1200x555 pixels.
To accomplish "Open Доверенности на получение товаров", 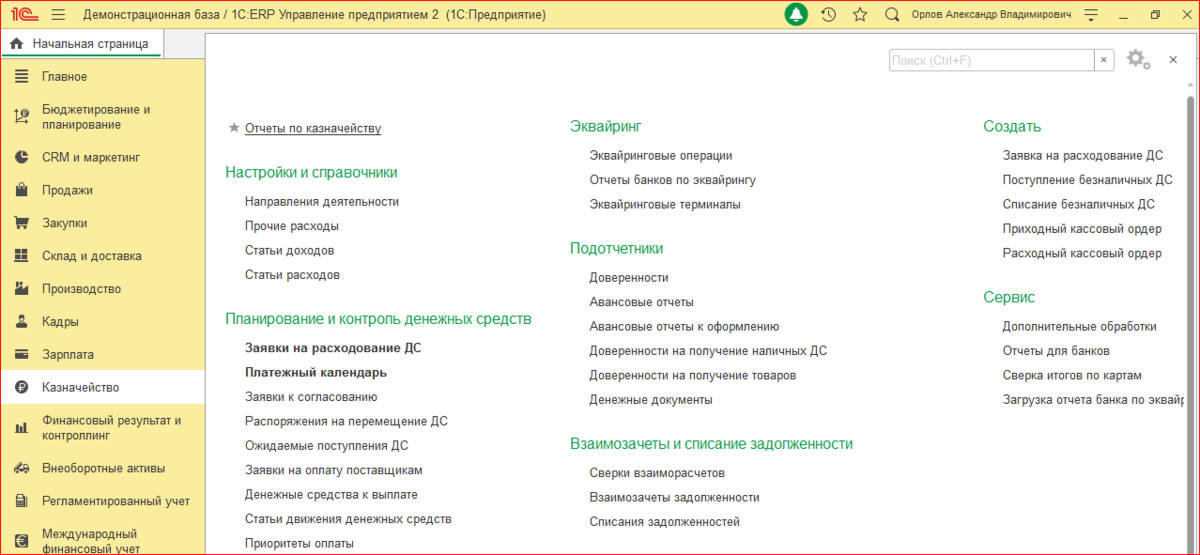I will click(x=693, y=375).
